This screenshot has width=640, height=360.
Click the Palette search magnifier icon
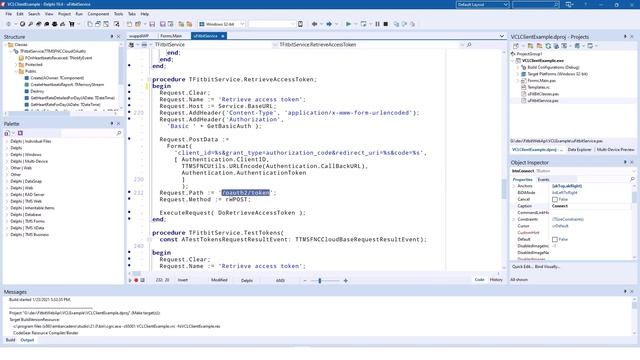119,133
